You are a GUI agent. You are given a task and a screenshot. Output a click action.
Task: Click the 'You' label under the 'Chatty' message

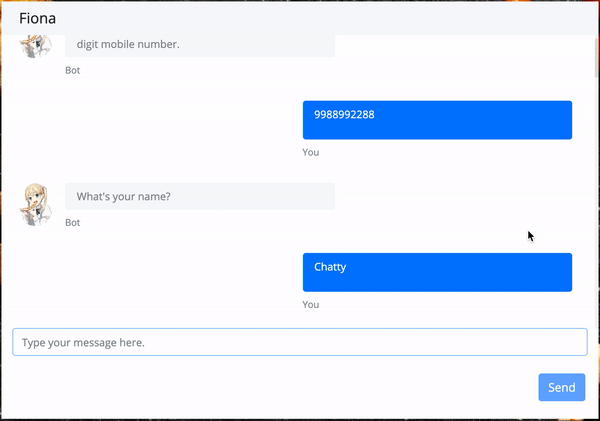click(311, 305)
